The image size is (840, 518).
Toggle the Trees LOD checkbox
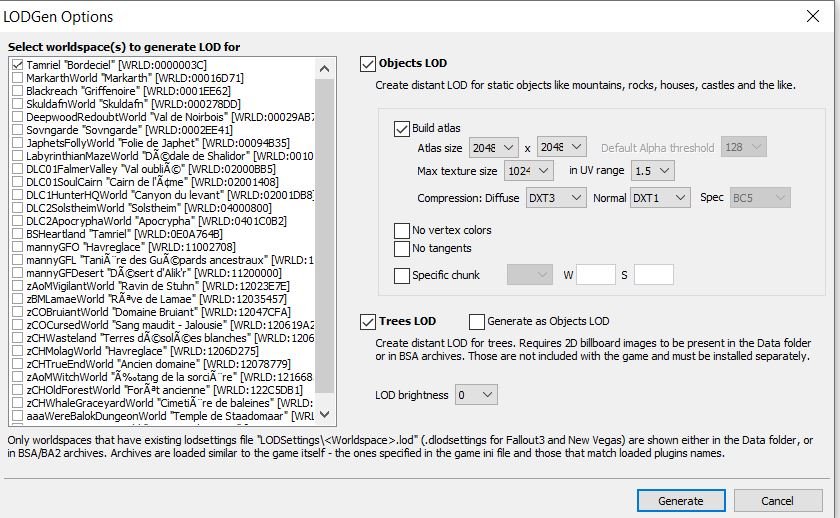tap(368, 322)
